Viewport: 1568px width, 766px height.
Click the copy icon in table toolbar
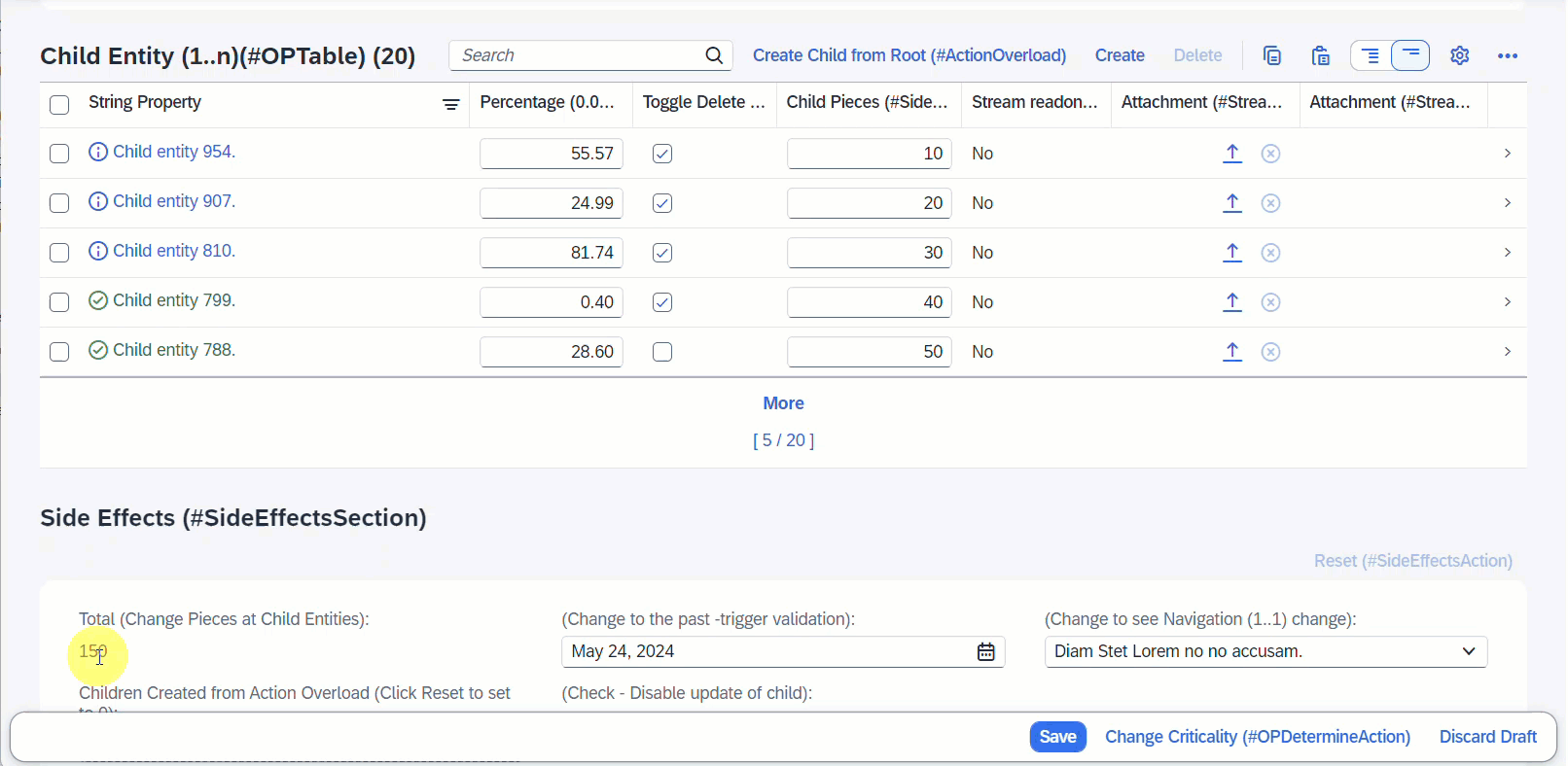point(1272,55)
